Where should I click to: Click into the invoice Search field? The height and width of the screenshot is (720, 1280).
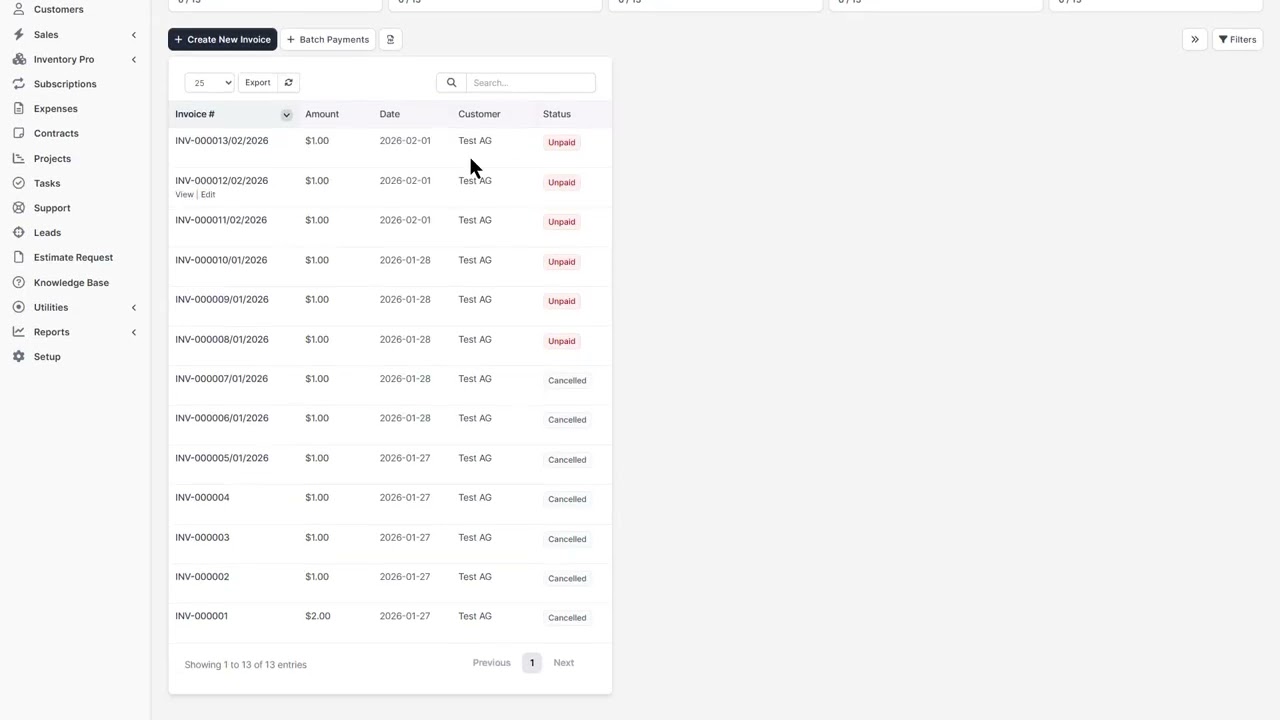coord(530,83)
